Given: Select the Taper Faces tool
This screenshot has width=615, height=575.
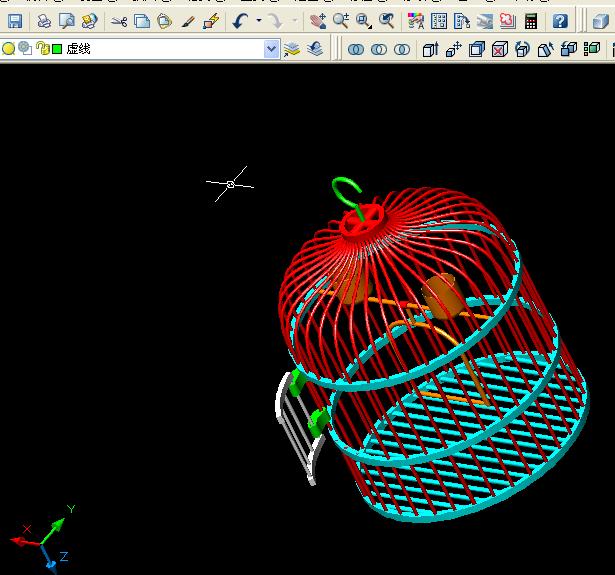Looking at the screenshot, I should [546, 49].
